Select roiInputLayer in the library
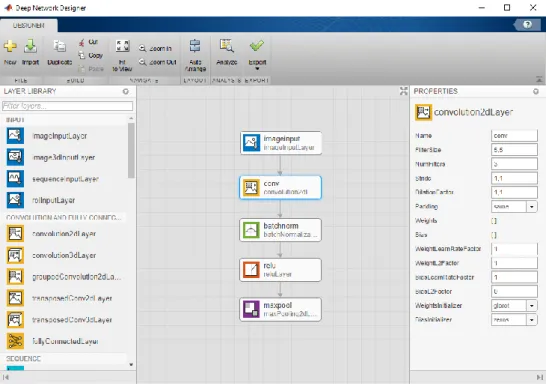 click(x=41, y=200)
